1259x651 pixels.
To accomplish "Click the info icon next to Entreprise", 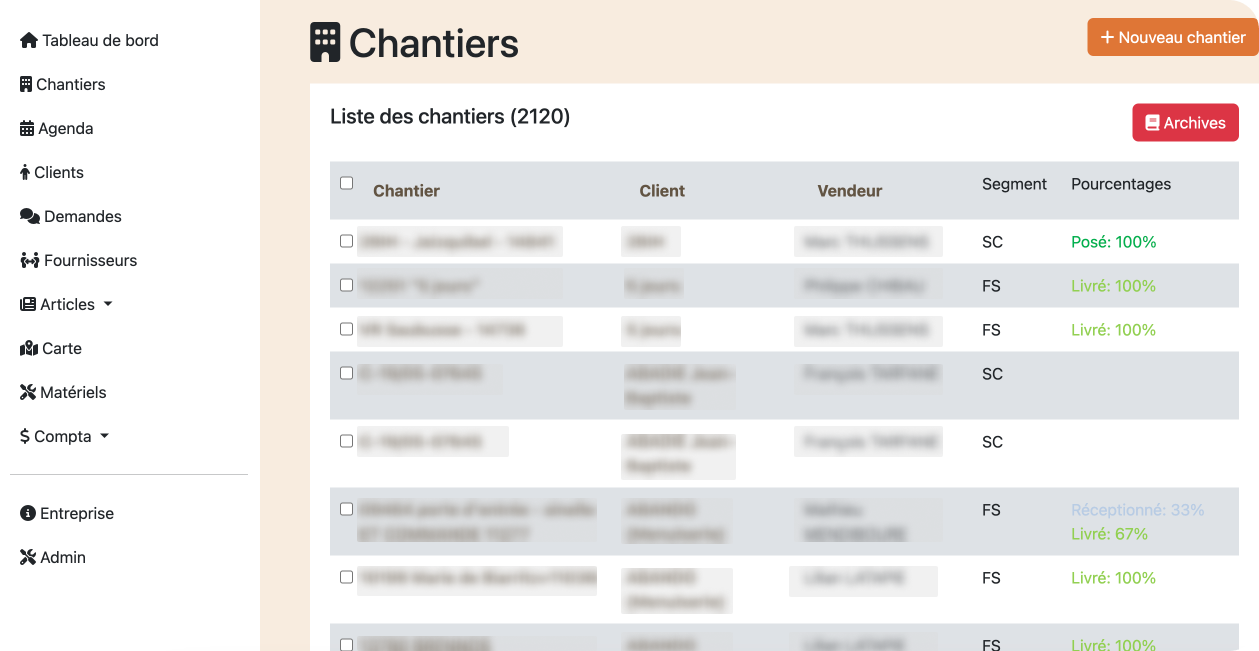I will [x=28, y=514].
